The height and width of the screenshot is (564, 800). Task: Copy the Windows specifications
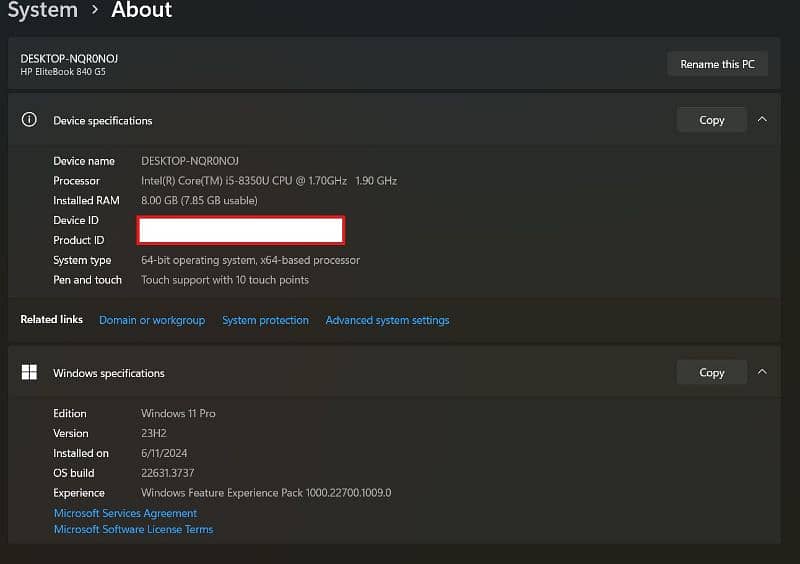pos(711,372)
